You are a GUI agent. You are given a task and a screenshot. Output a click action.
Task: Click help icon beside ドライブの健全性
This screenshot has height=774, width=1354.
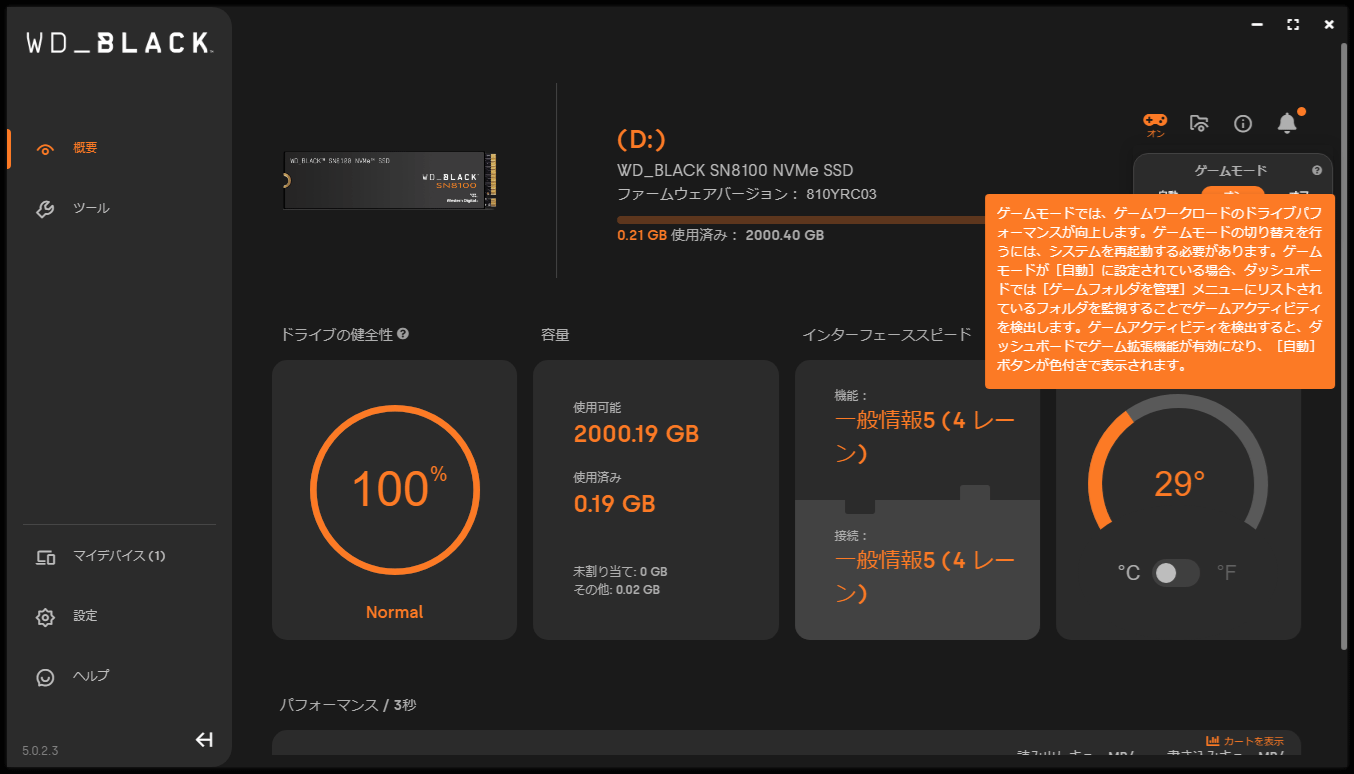(x=403, y=334)
